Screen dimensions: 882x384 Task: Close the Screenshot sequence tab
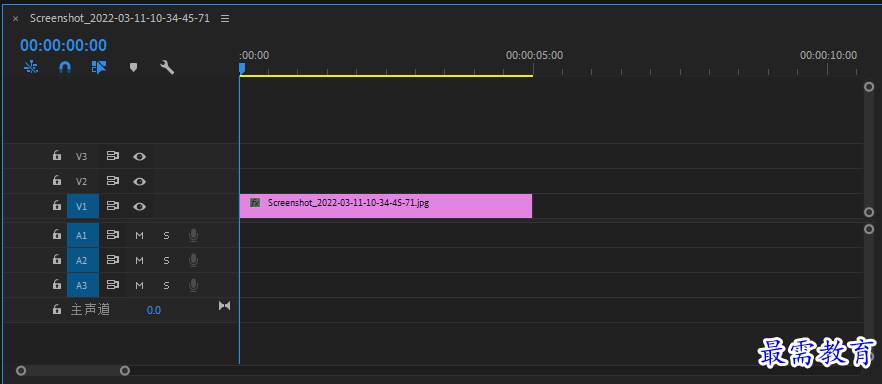[x=16, y=19]
